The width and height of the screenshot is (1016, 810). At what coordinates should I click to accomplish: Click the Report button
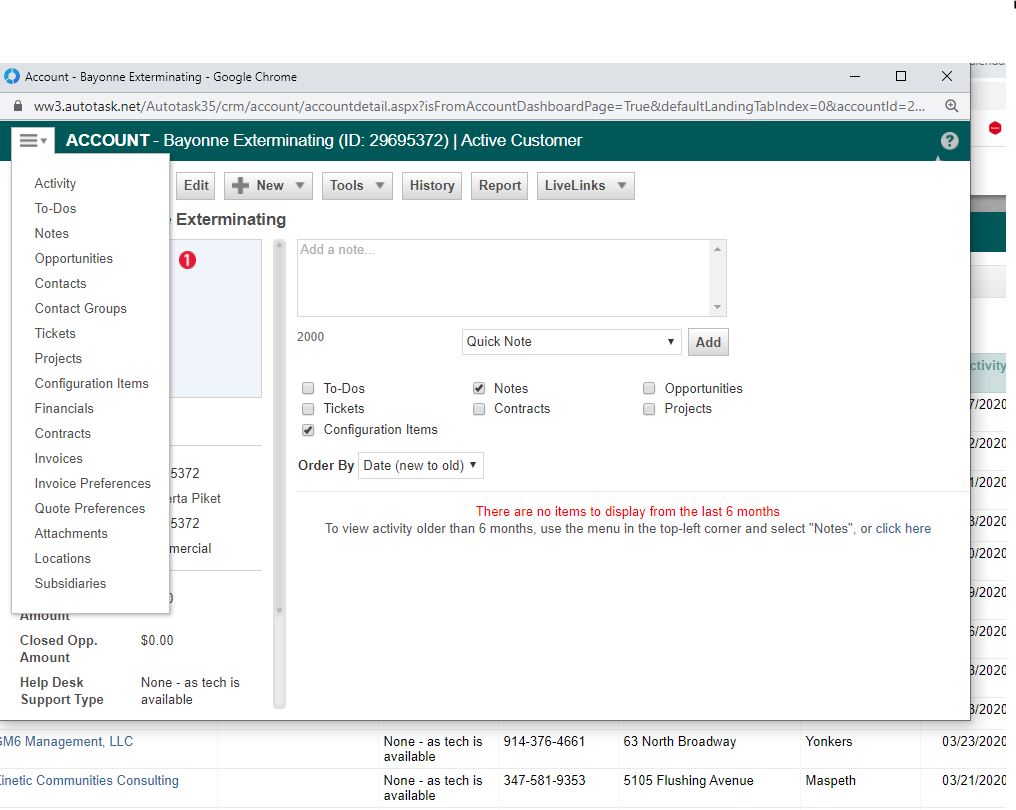coord(500,186)
